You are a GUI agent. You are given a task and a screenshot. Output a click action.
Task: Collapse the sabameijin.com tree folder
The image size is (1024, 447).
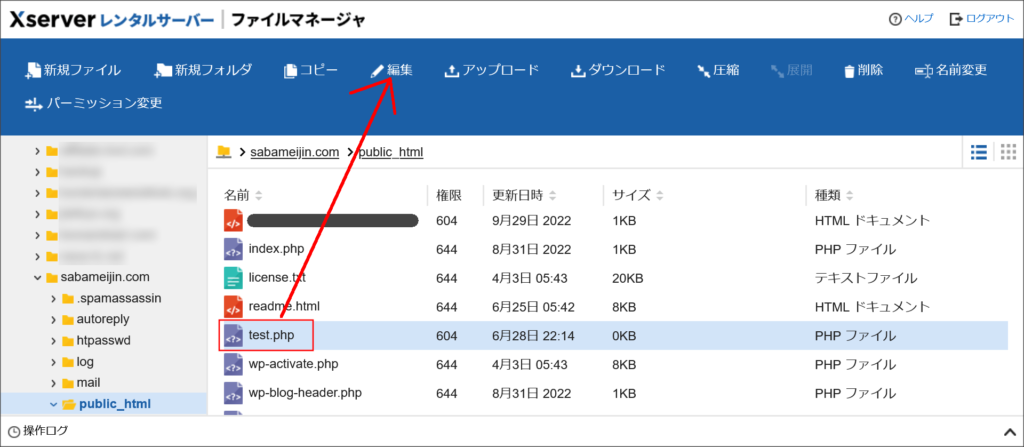click(37, 278)
